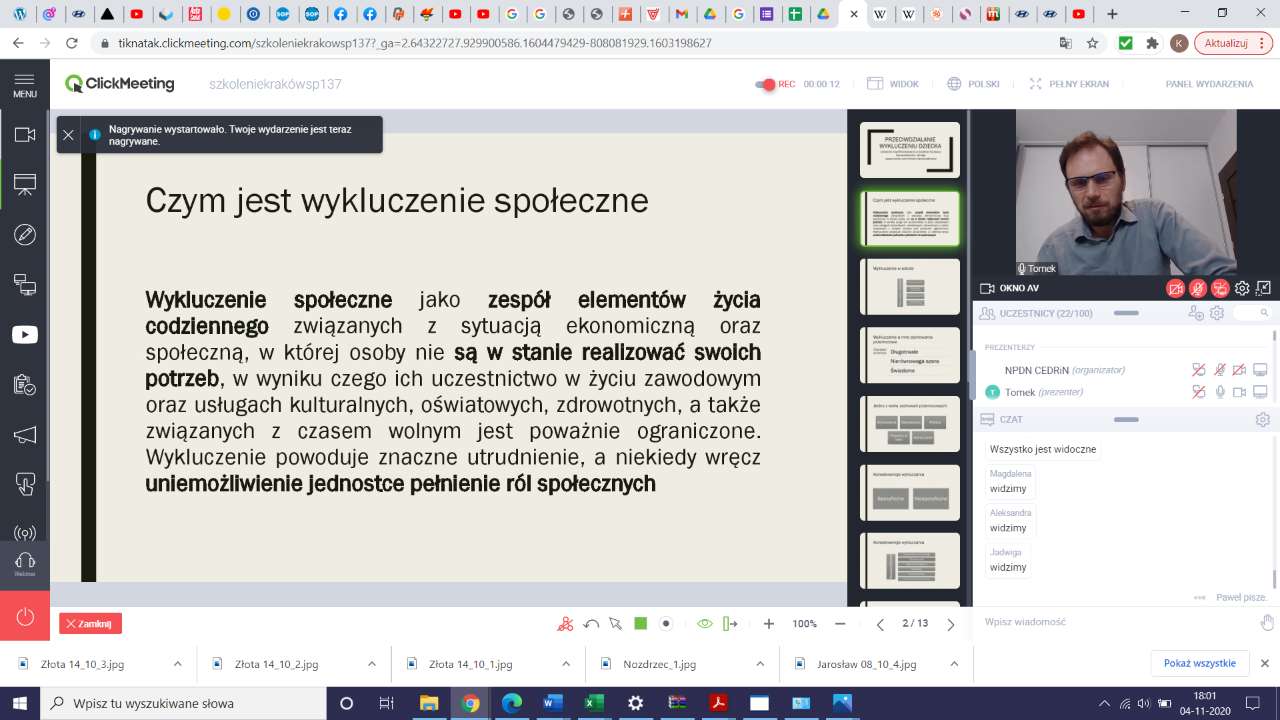Open screen sharing from left sidebar
Image resolution: width=1280 pixels, height=720 pixels.
point(24,285)
